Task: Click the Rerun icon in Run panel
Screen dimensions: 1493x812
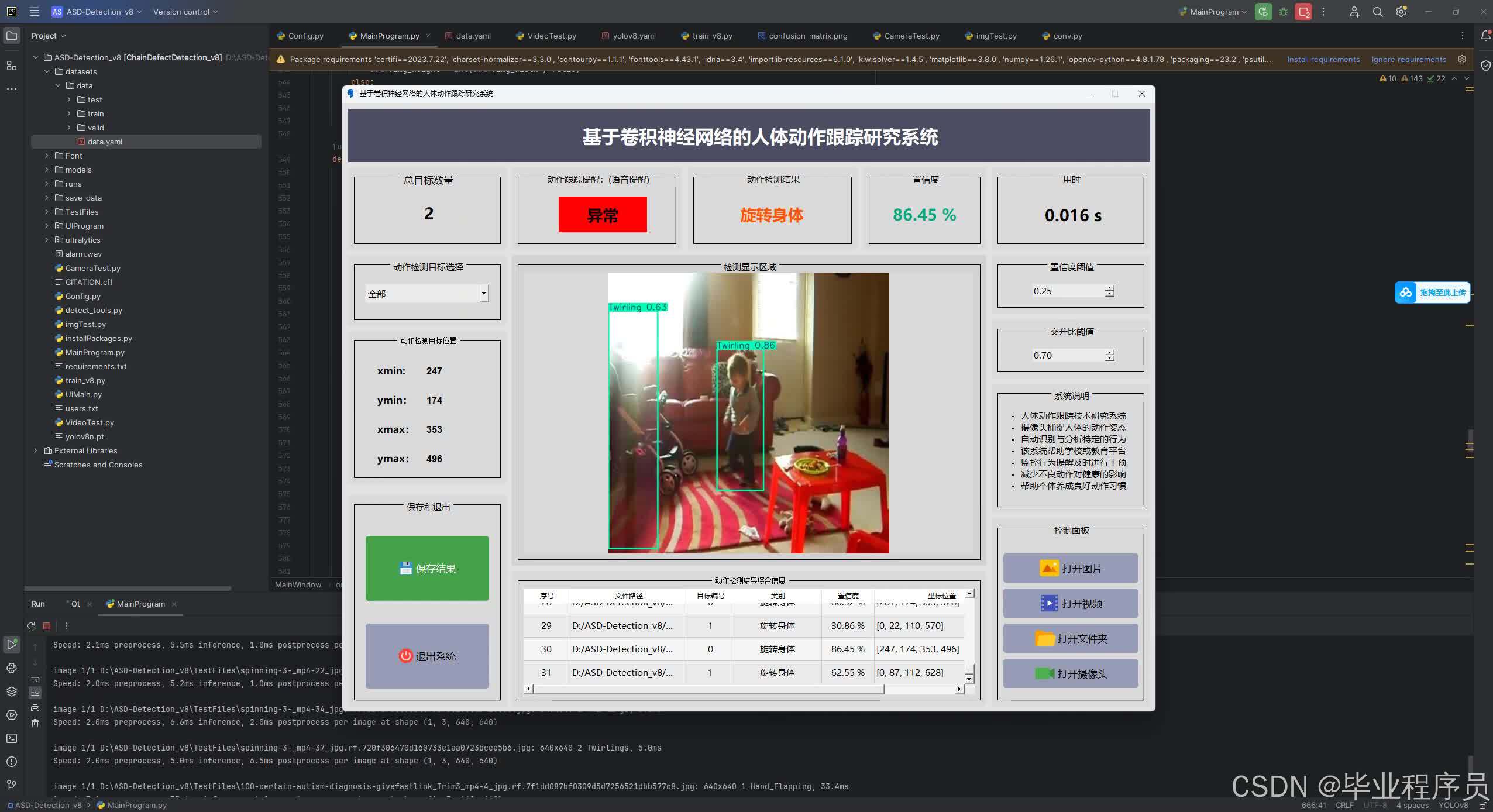Action: coord(32,626)
